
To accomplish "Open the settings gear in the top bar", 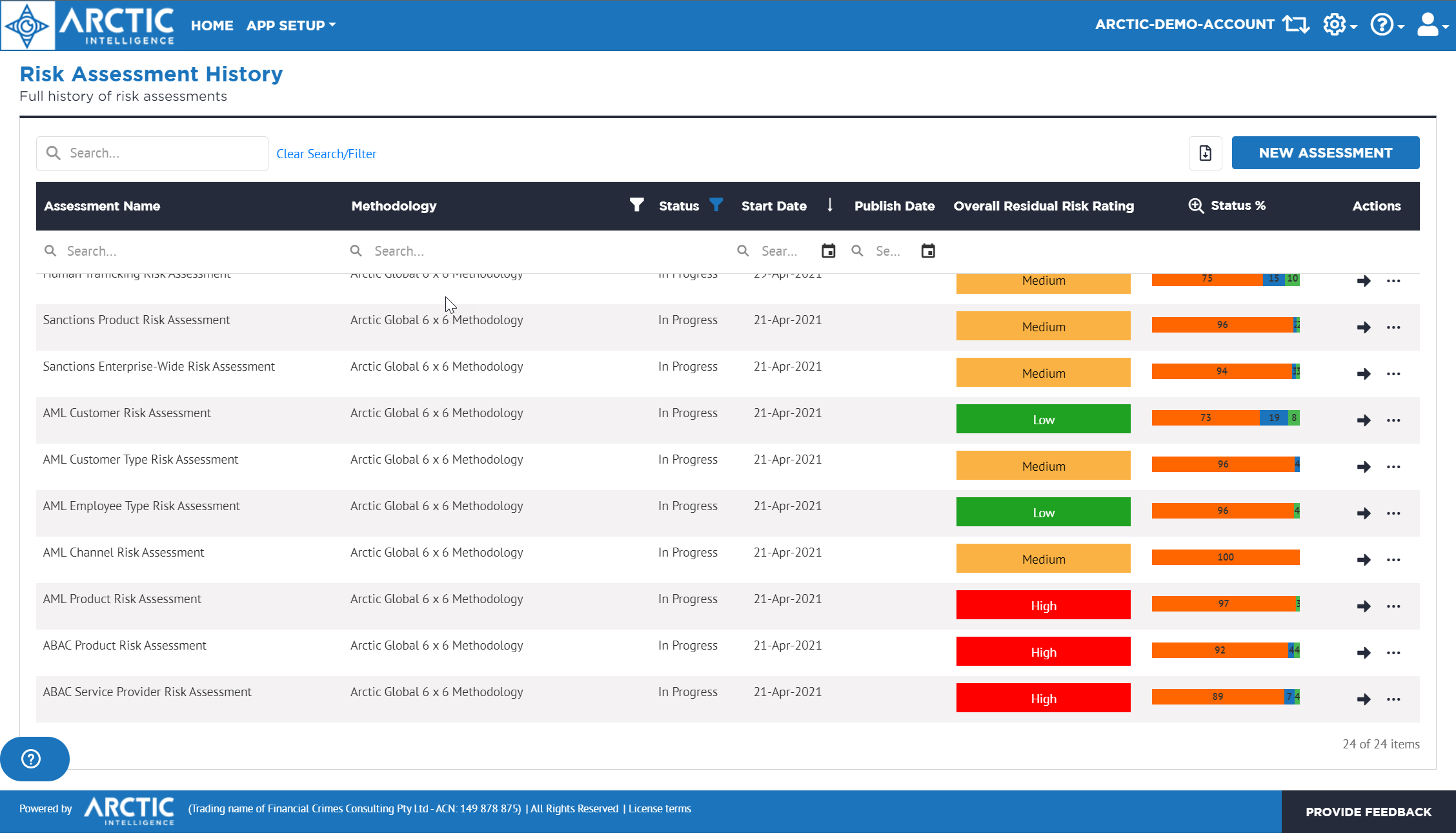I will 1335,25.
